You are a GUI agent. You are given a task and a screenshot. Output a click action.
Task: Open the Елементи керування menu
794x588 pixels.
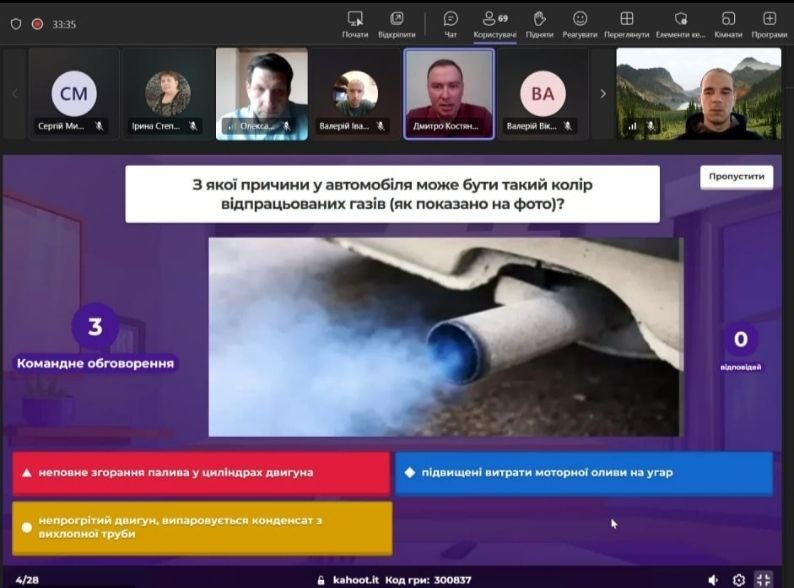click(681, 23)
